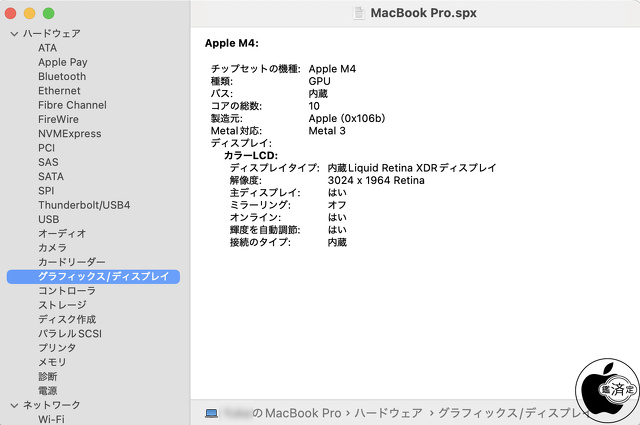
Task: Choose Thunderbolt/USB4 from sidebar
Action: point(84,205)
